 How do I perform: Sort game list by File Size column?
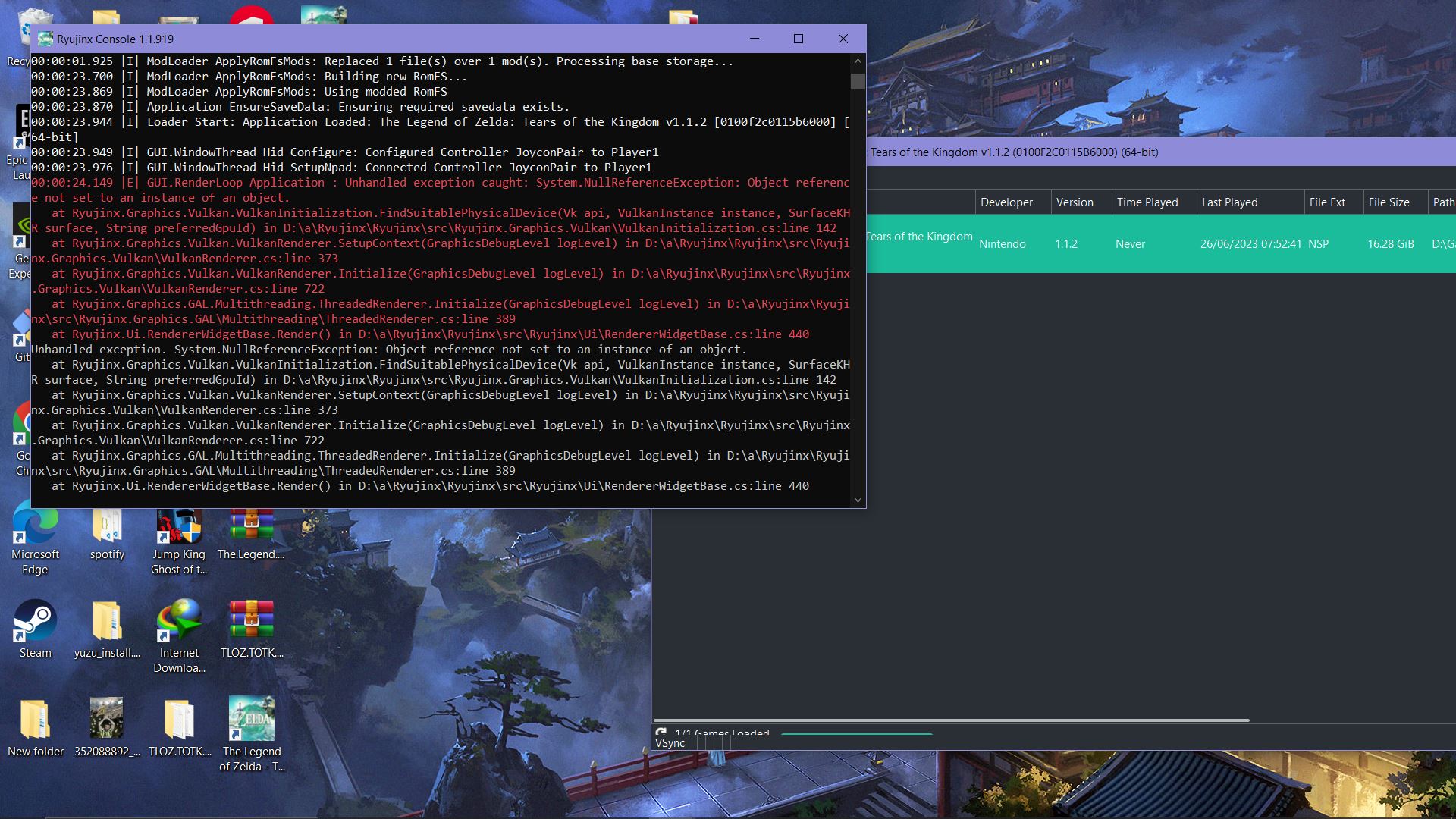1389,202
